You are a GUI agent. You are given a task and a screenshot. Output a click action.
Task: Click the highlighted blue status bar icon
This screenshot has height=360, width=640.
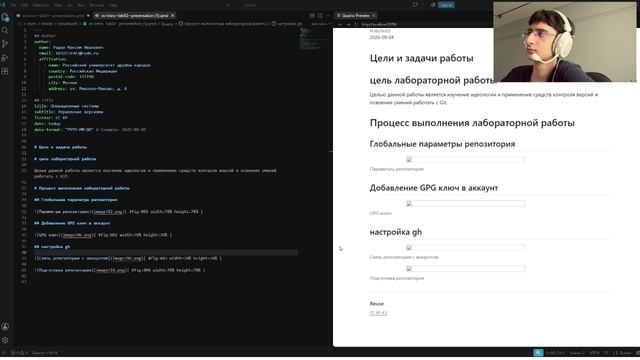tap(538, 353)
